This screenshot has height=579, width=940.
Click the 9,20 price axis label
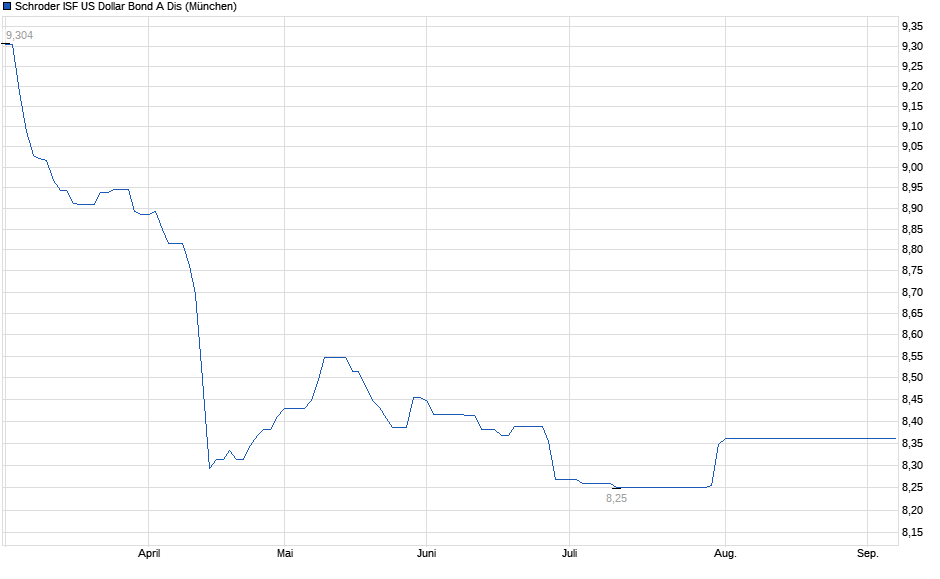tap(912, 86)
